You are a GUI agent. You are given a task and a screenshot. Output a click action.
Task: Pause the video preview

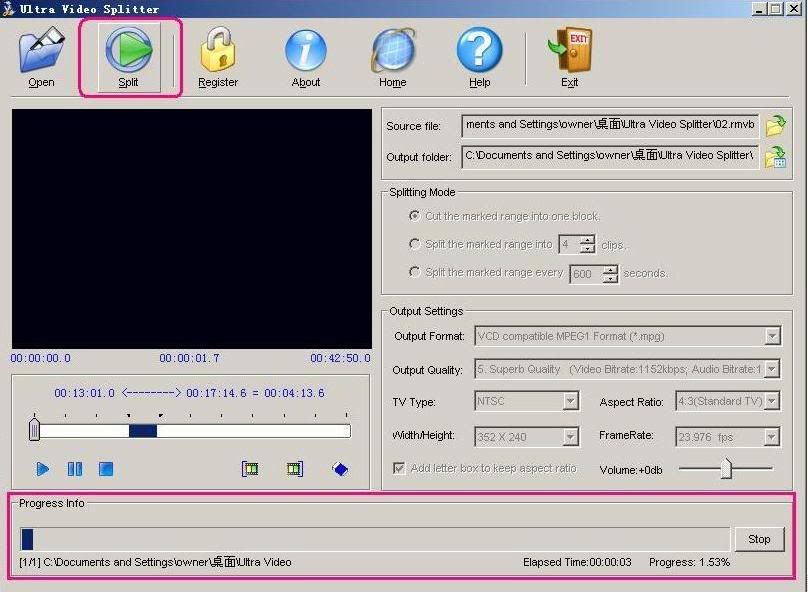[75, 469]
